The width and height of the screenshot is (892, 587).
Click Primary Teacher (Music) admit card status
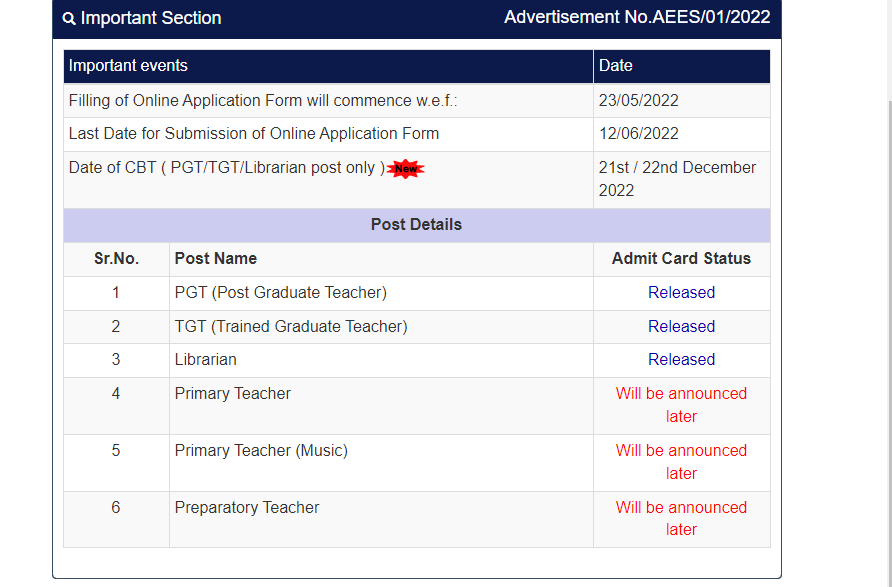pyautogui.click(x=681, y=462)
